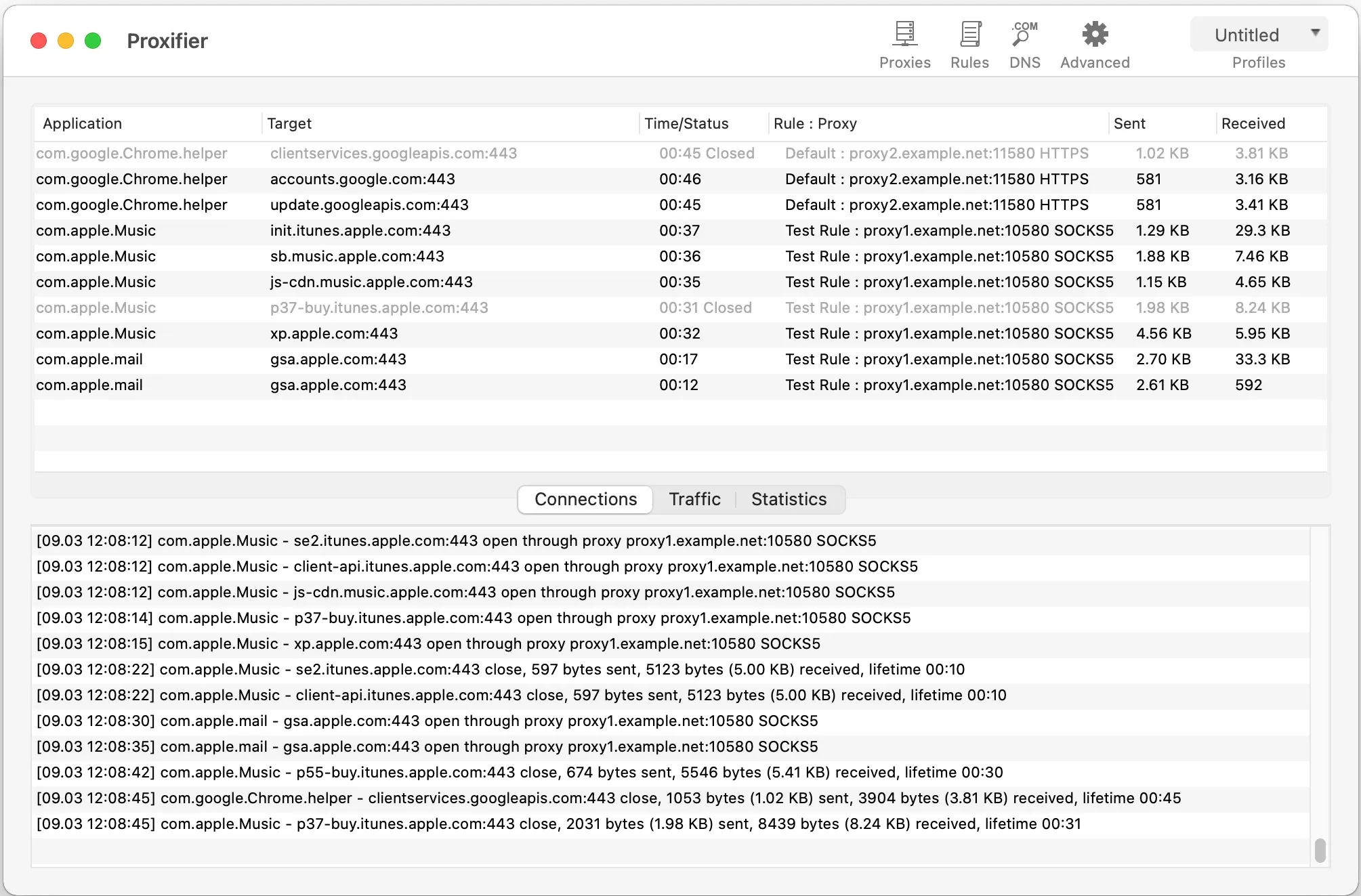The image size is (1361, 896).
Task: Expand the Untitled profiles dropdown
Action: [x=1247, y=35]
